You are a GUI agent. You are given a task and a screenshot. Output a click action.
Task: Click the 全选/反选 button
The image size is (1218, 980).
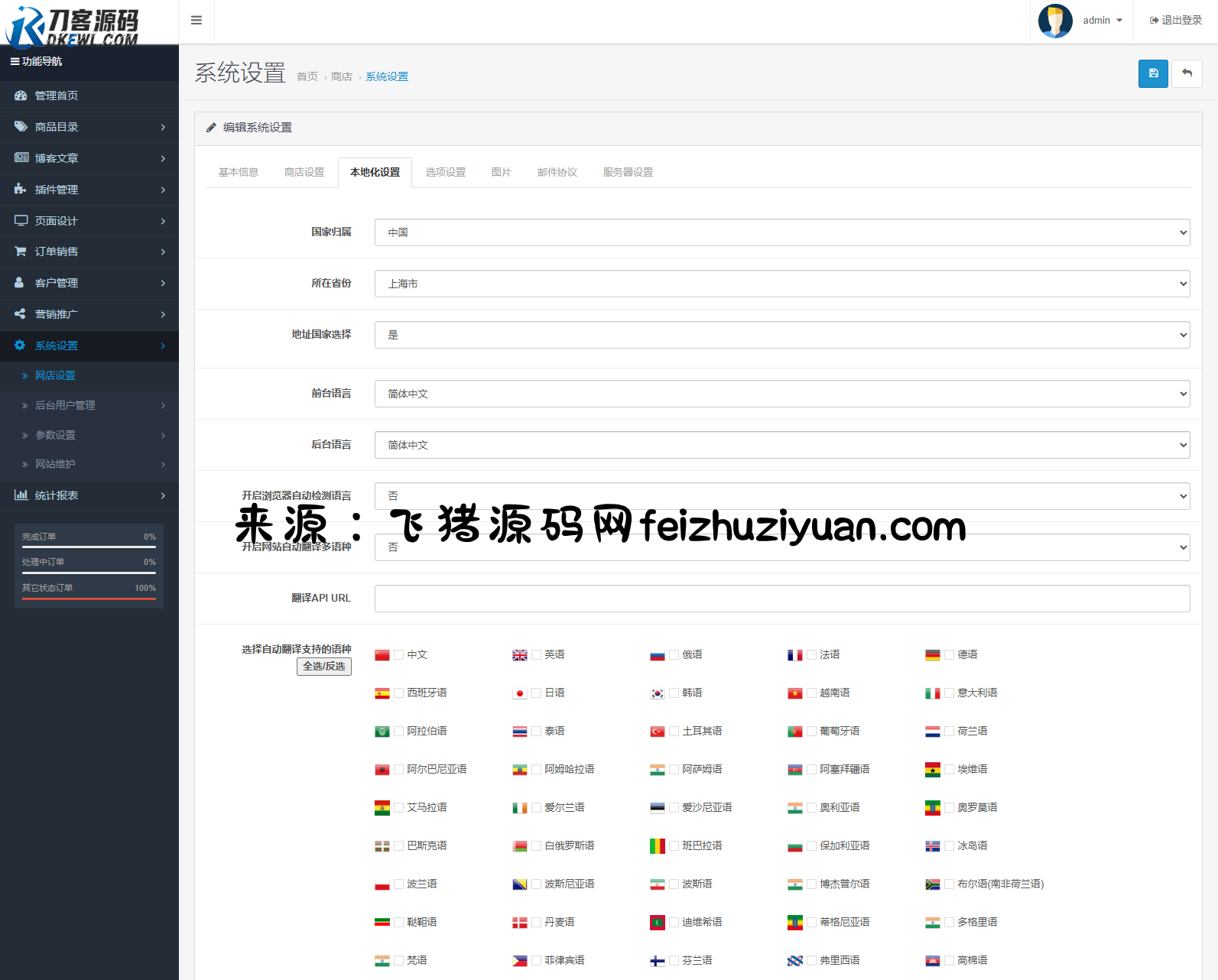coord(324,667)
